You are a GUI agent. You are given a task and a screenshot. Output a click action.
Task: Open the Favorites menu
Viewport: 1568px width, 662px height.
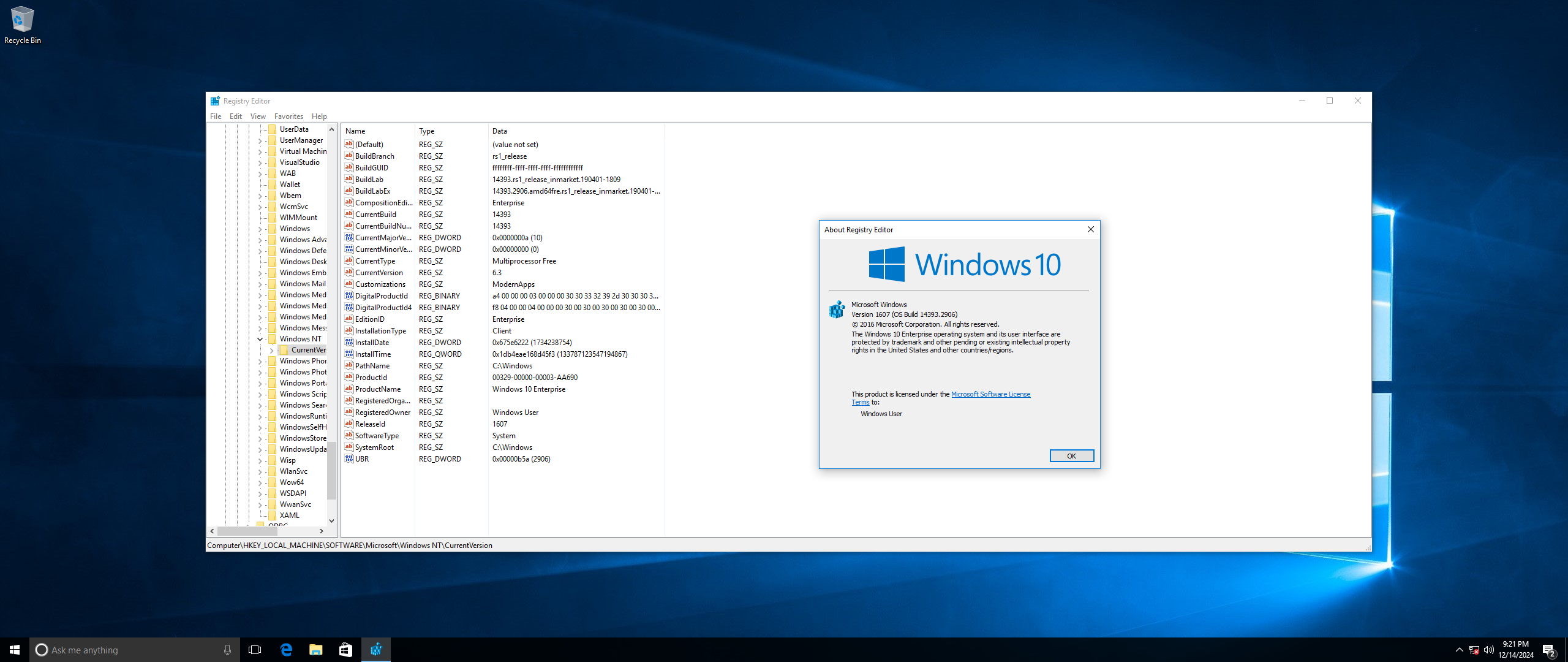(288, 116)
